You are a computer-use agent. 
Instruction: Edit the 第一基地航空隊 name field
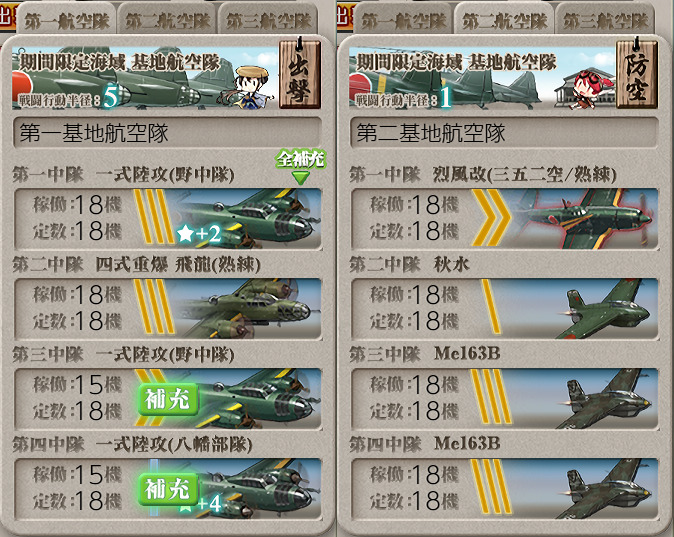coord(168,132)
